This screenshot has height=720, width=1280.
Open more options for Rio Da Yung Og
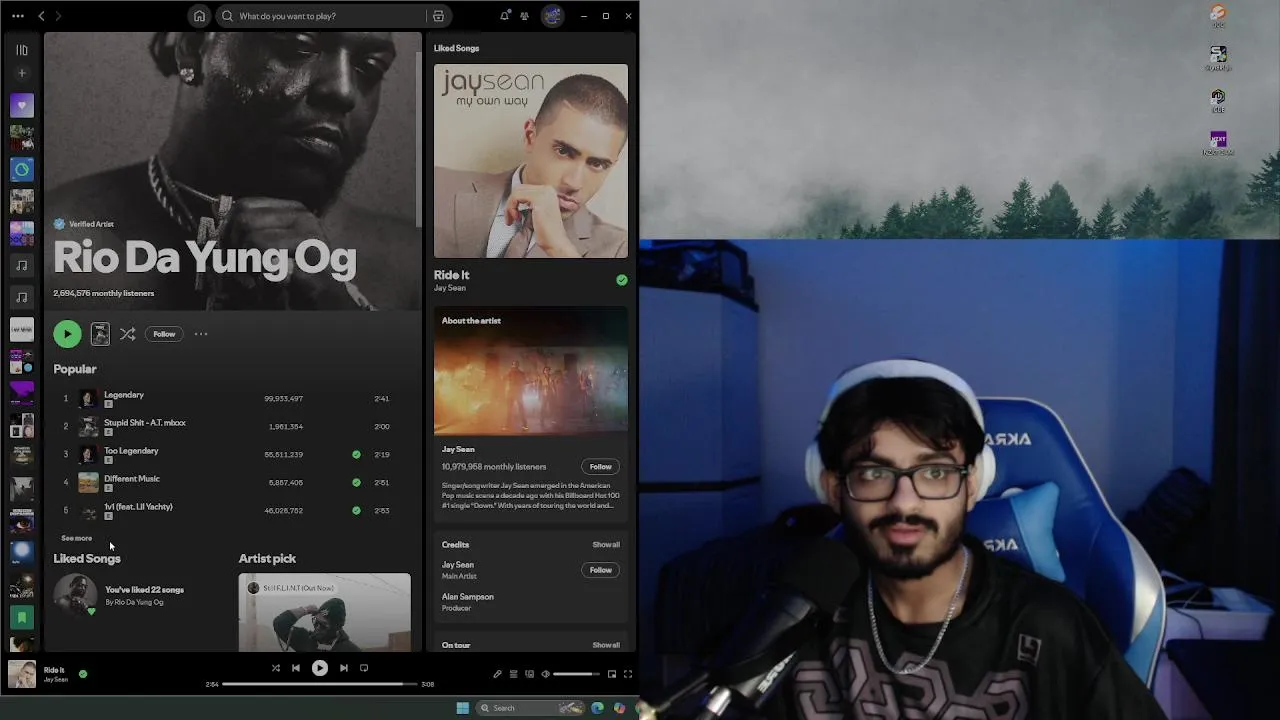tap(201, 334)
